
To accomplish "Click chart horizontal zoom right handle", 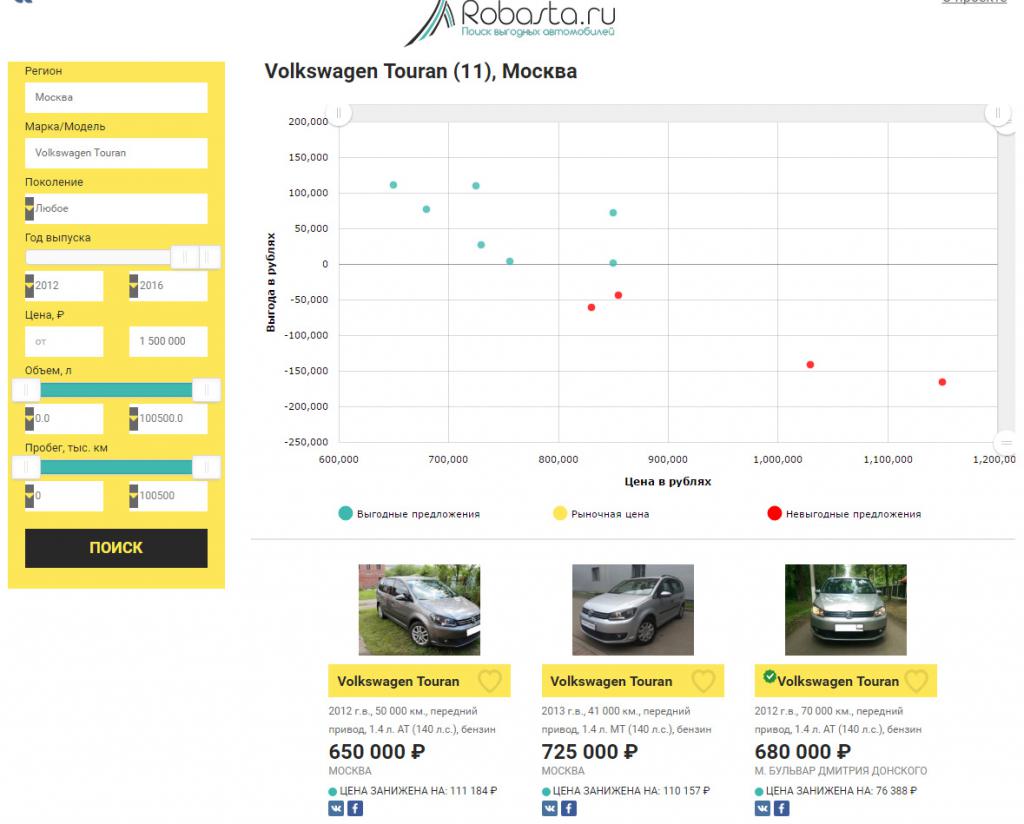I will [x=997, y=114].
